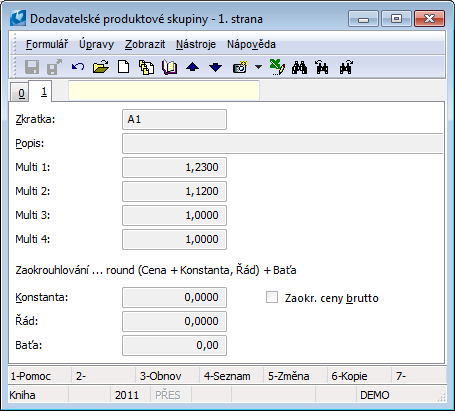Click the yellow field beside the tabs
455x411 pixels.
[164, 90]
